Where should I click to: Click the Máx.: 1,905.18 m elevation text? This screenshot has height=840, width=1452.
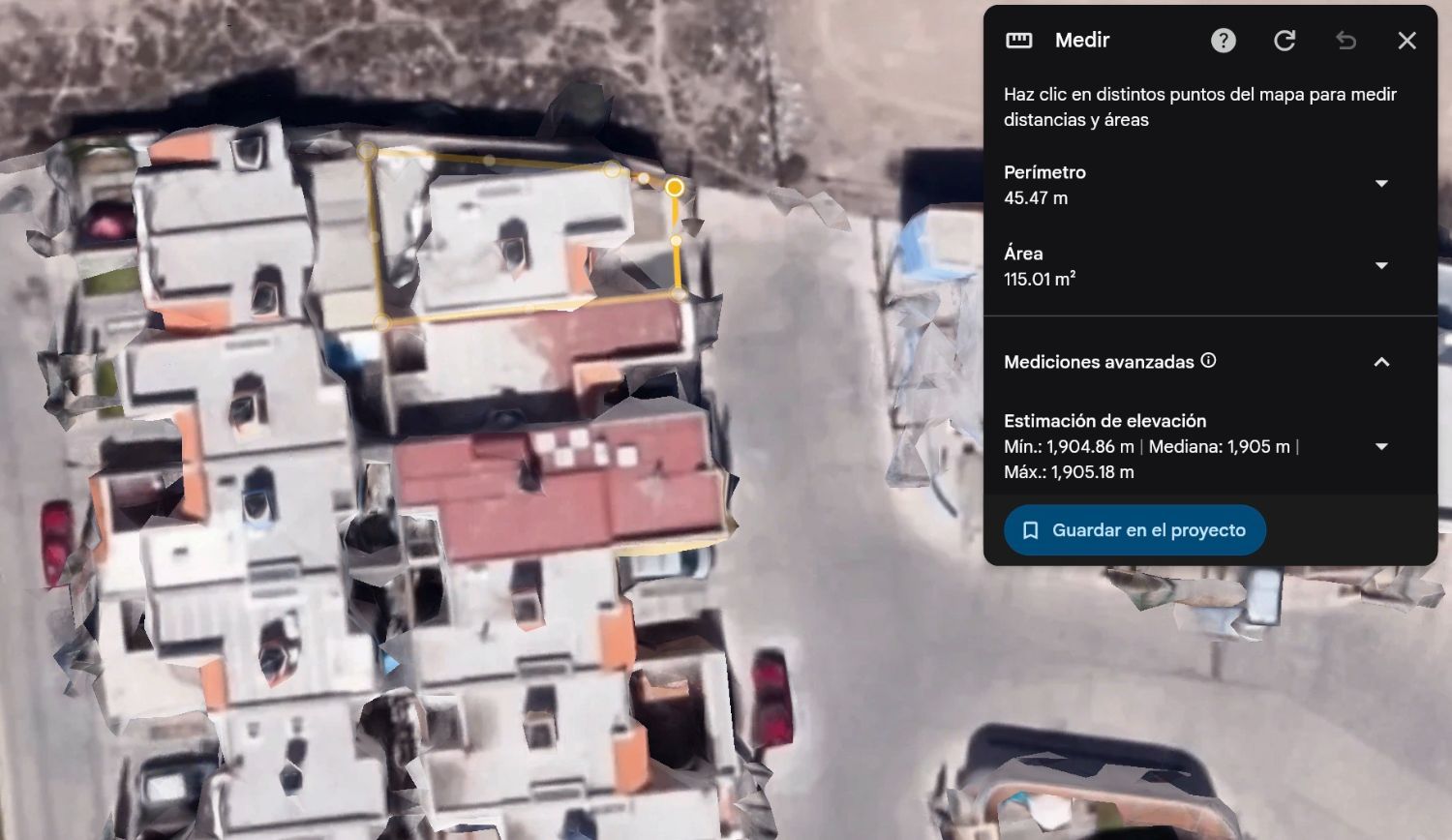coord(1069,472)
